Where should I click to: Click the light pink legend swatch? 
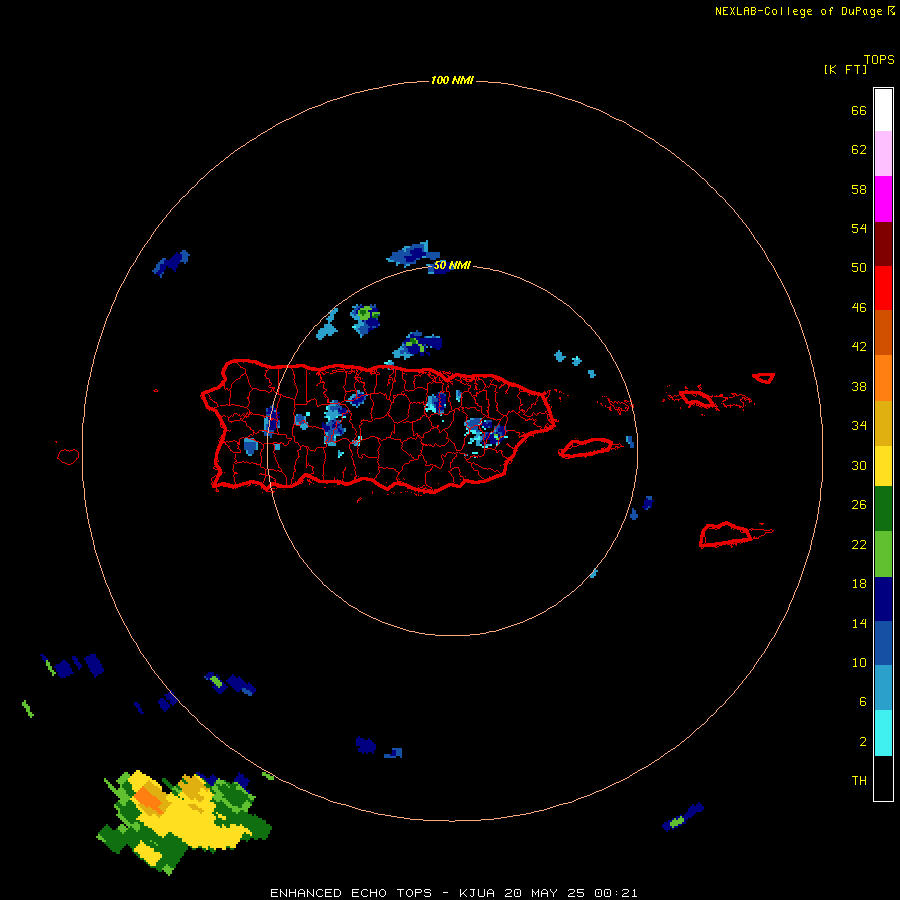point(883,153)
